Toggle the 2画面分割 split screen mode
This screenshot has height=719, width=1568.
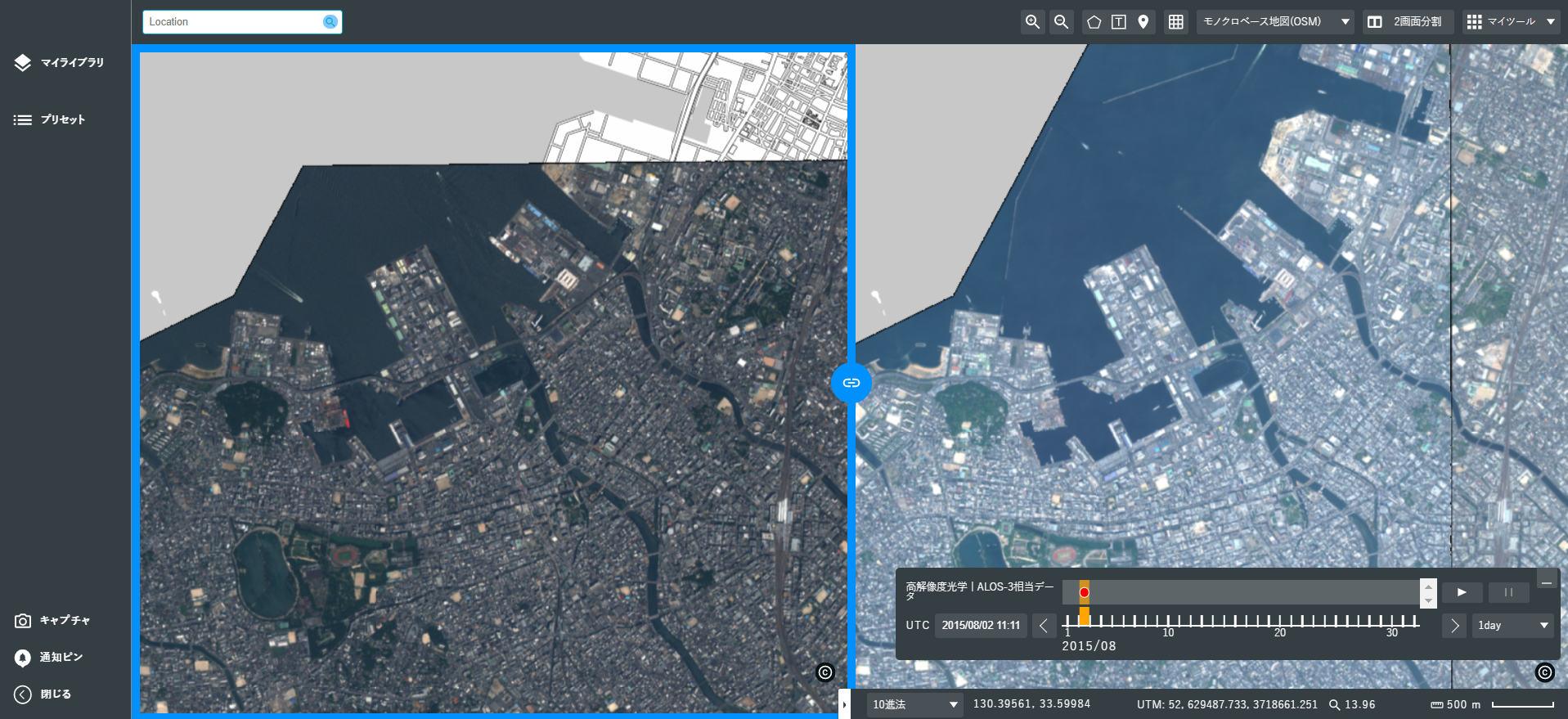[x=1405, y=22]
